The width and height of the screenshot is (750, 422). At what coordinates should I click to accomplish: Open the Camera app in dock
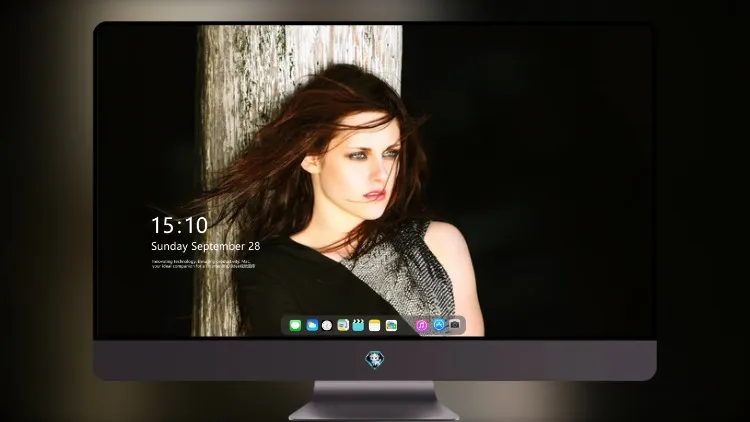pos(454,324)
